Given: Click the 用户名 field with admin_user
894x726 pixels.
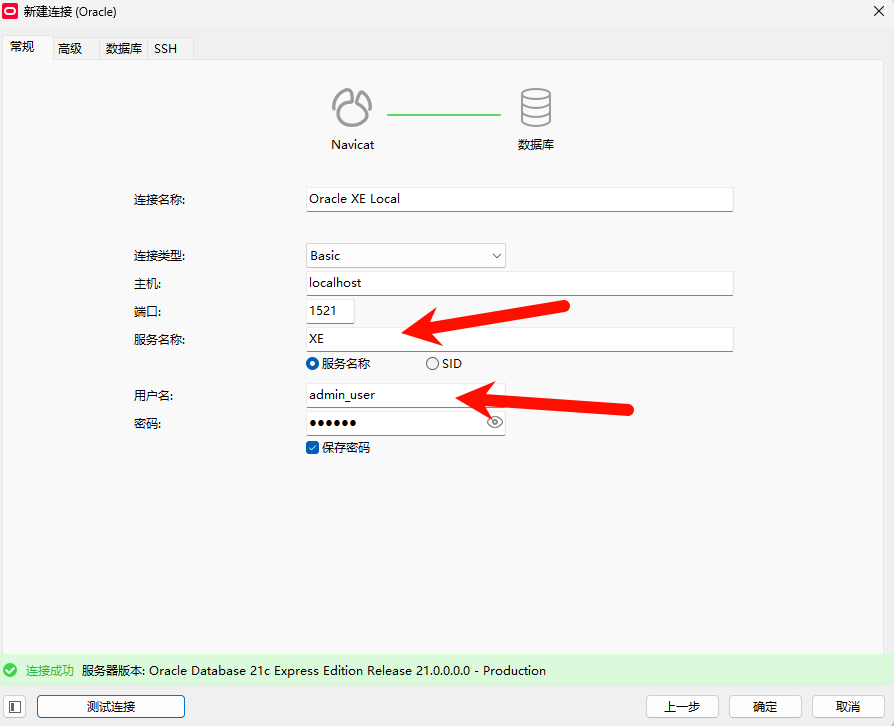Looking at the screenshot, I should [405, 395].
